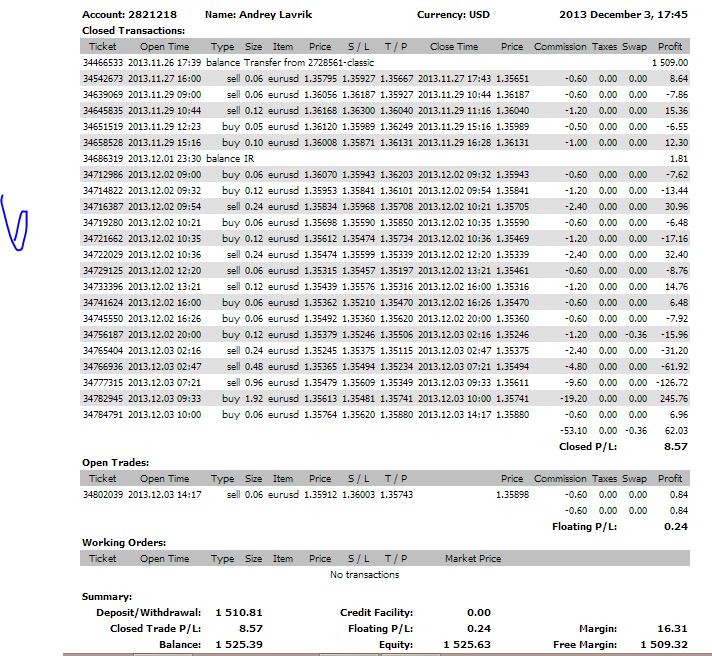712x656 pixels.
Task: Click the date '2013 December 3, 17:45'
Action: [x=623, y=15]
